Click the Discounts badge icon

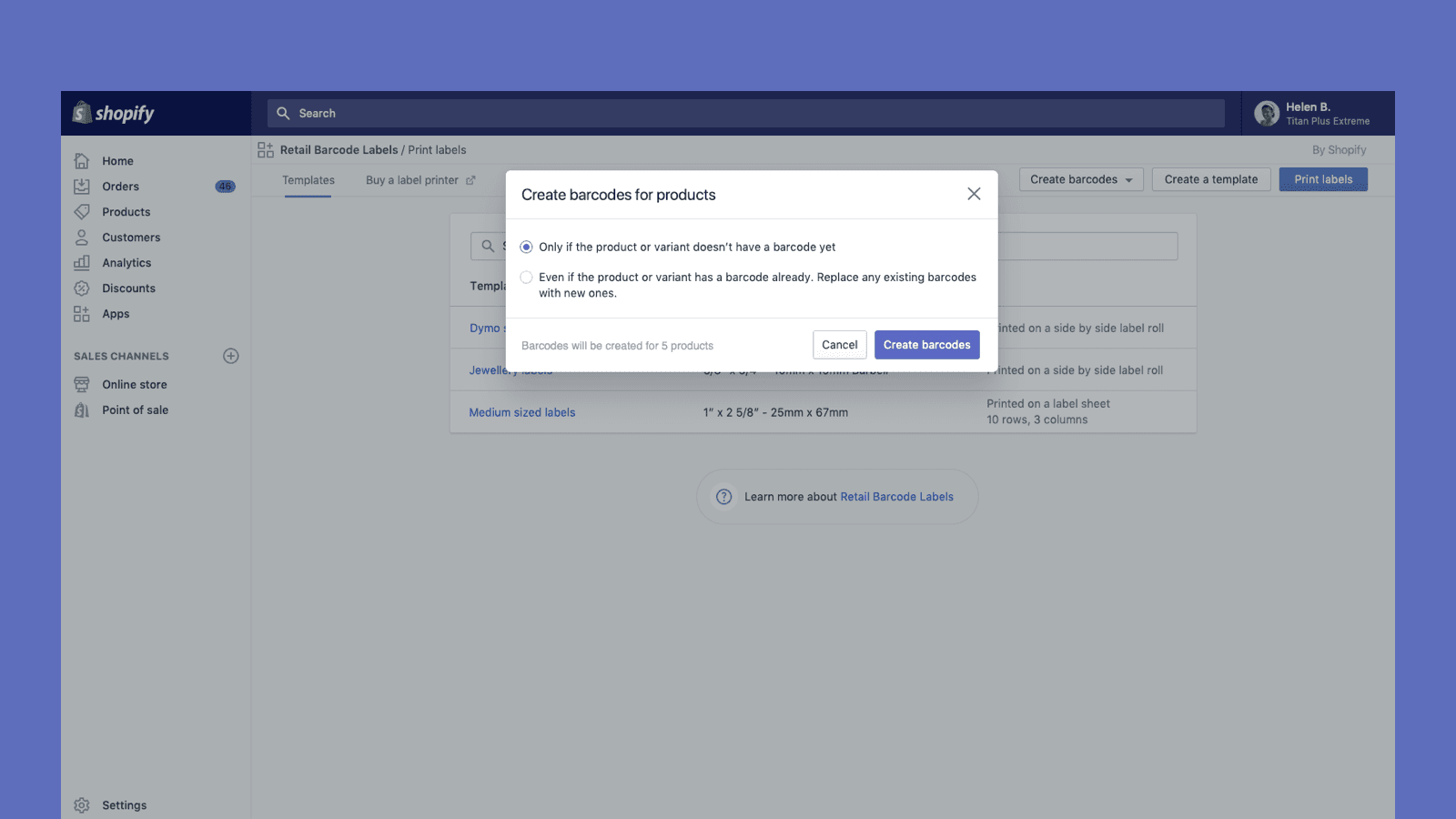click(82, 288)
